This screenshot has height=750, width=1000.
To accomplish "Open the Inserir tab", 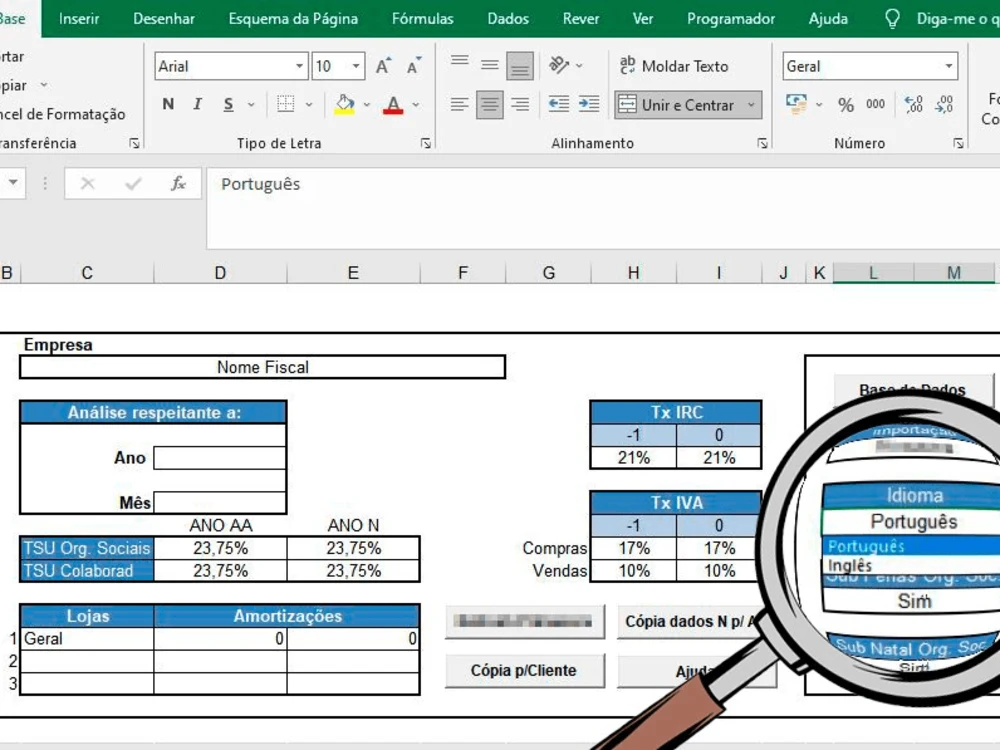I will [79, 18].
